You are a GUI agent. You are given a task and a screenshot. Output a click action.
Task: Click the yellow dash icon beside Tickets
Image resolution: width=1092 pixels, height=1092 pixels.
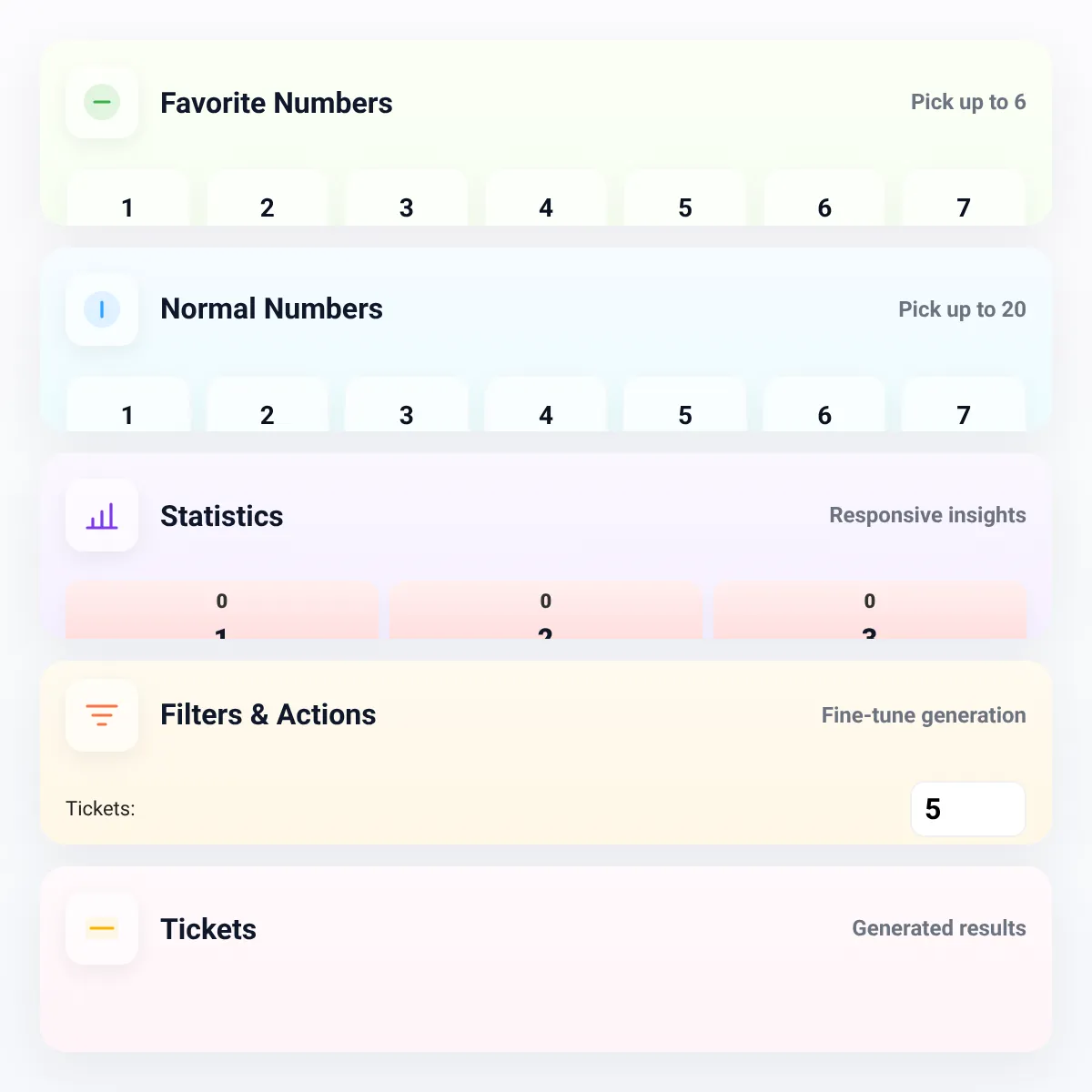tap(102, 928)
